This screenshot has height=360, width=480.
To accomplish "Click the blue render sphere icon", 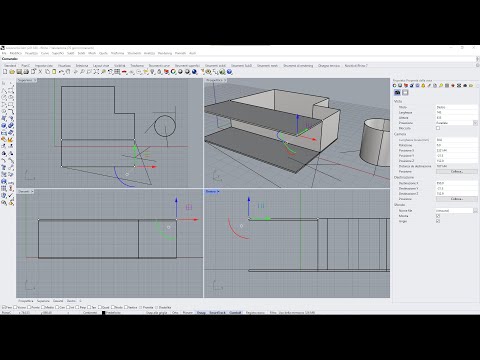I will point(194,72).
